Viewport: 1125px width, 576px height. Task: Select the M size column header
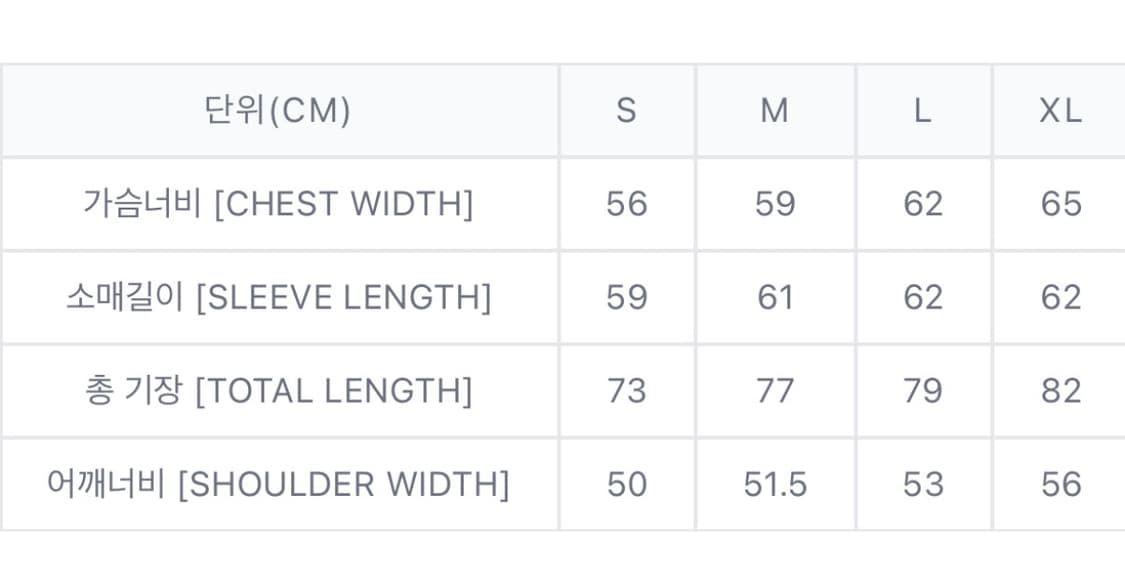pos(775,110)
